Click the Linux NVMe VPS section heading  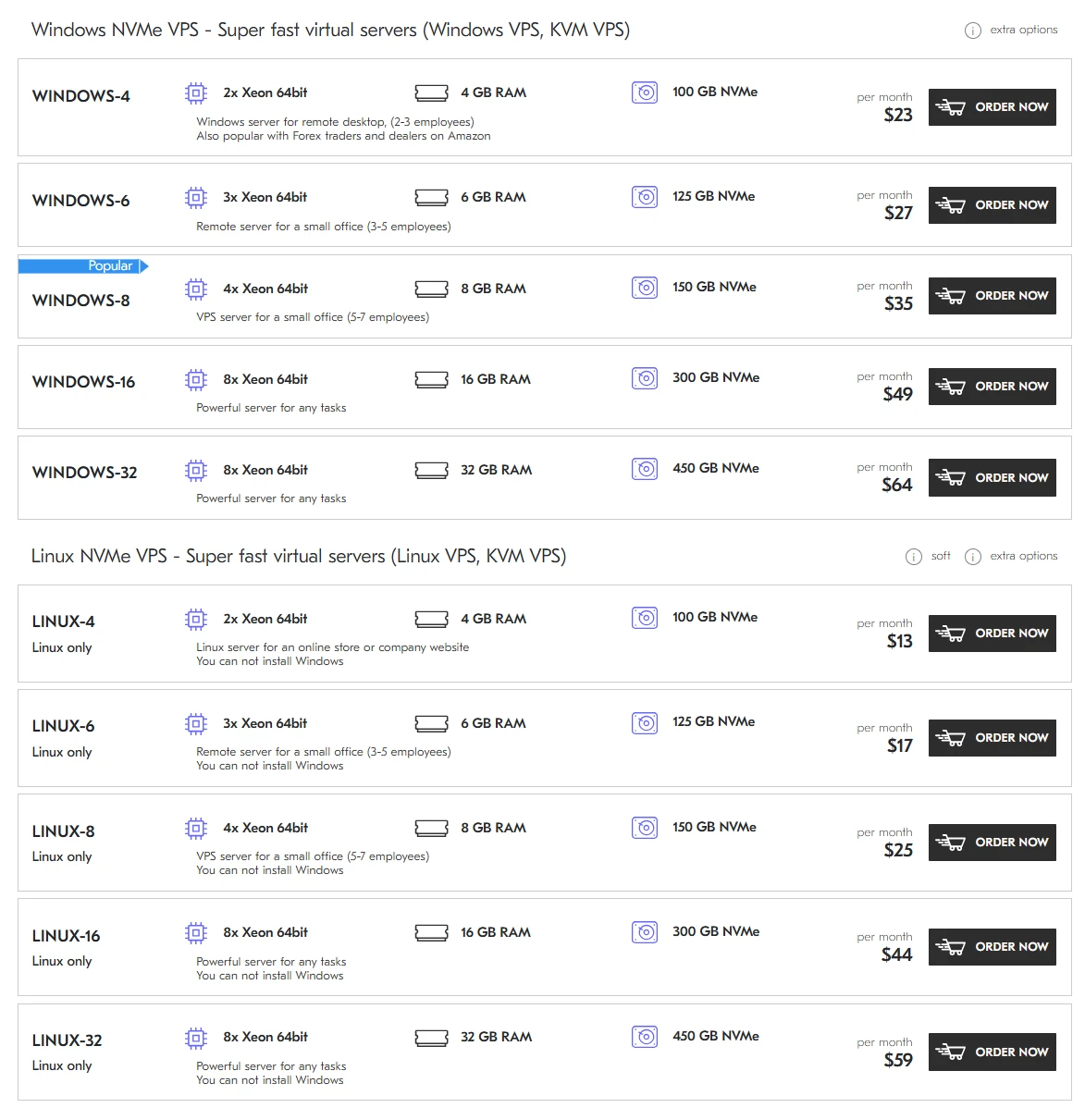point(300,556)
